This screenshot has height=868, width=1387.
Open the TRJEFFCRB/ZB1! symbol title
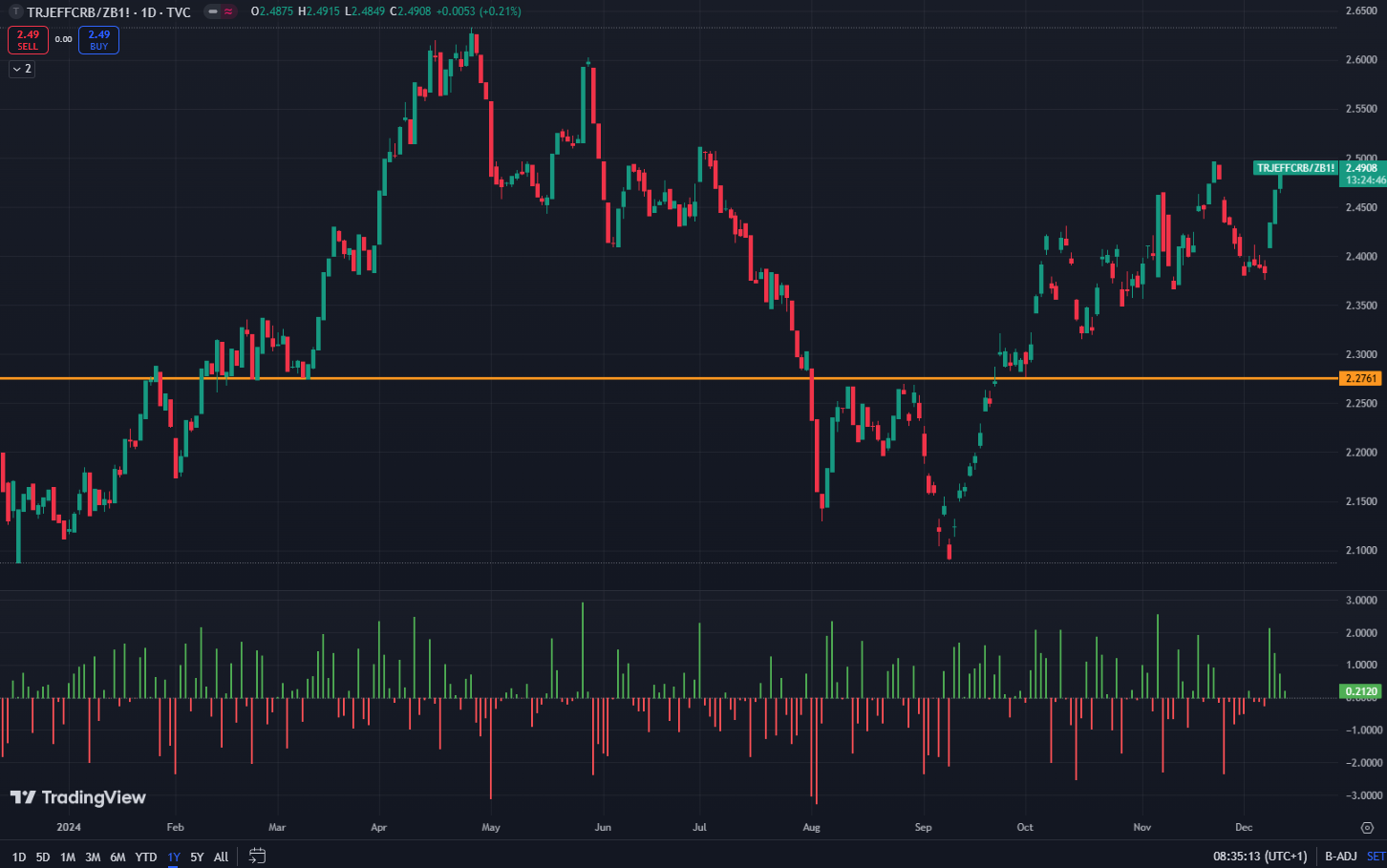[109, 12]
